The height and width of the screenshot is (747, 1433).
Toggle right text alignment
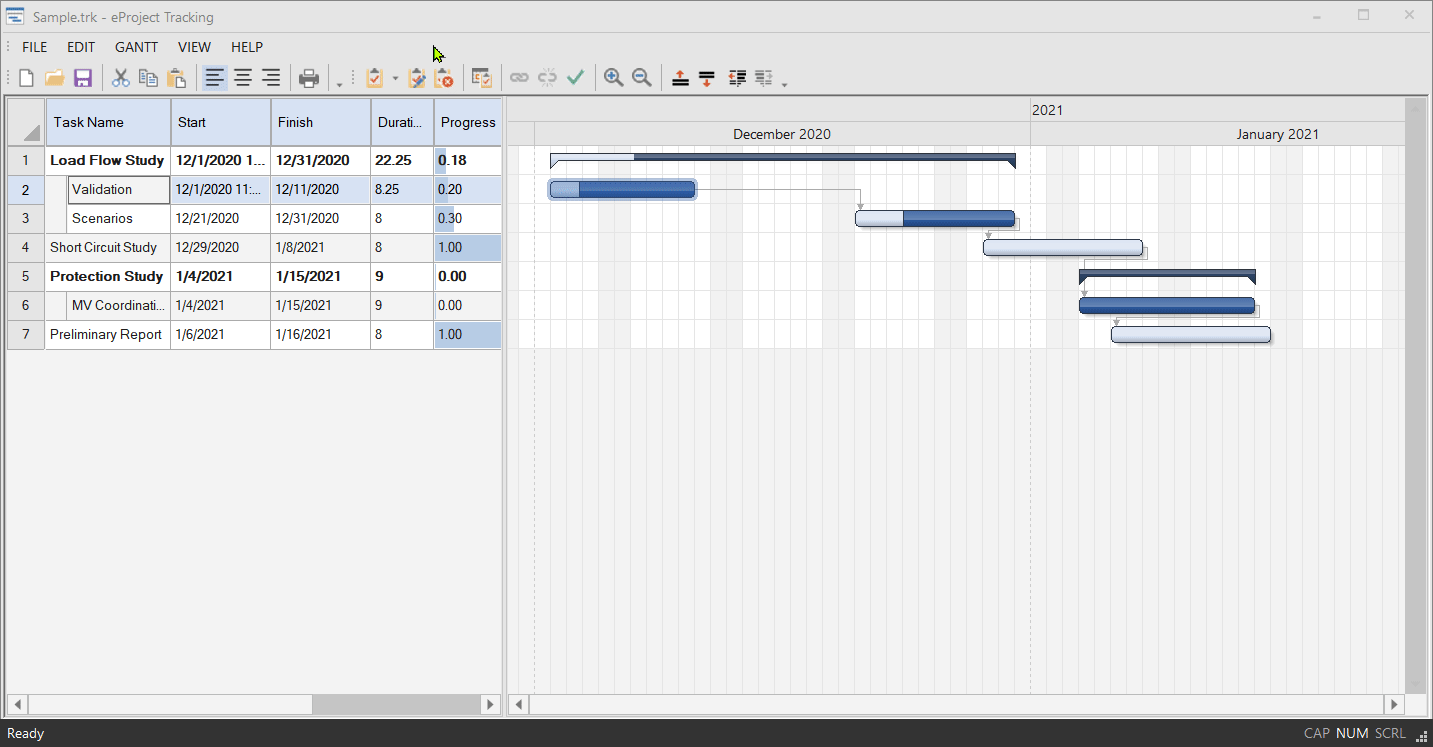tap(270, 78)
